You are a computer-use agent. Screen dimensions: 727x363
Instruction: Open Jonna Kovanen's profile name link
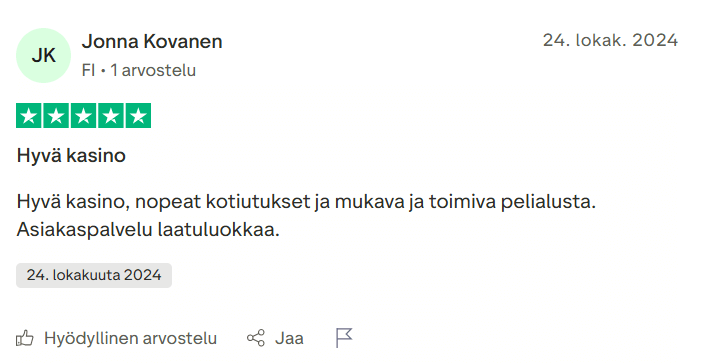coord(152,42)
